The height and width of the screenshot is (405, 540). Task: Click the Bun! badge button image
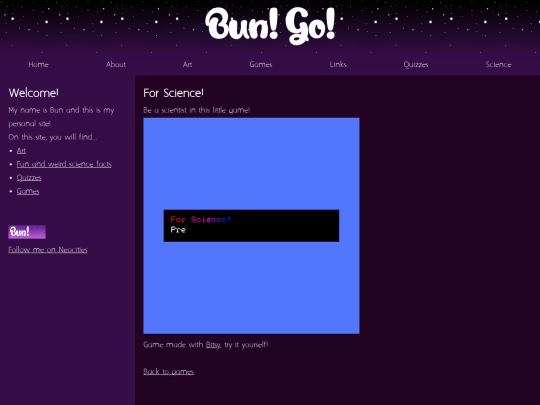tap(27, 232)
